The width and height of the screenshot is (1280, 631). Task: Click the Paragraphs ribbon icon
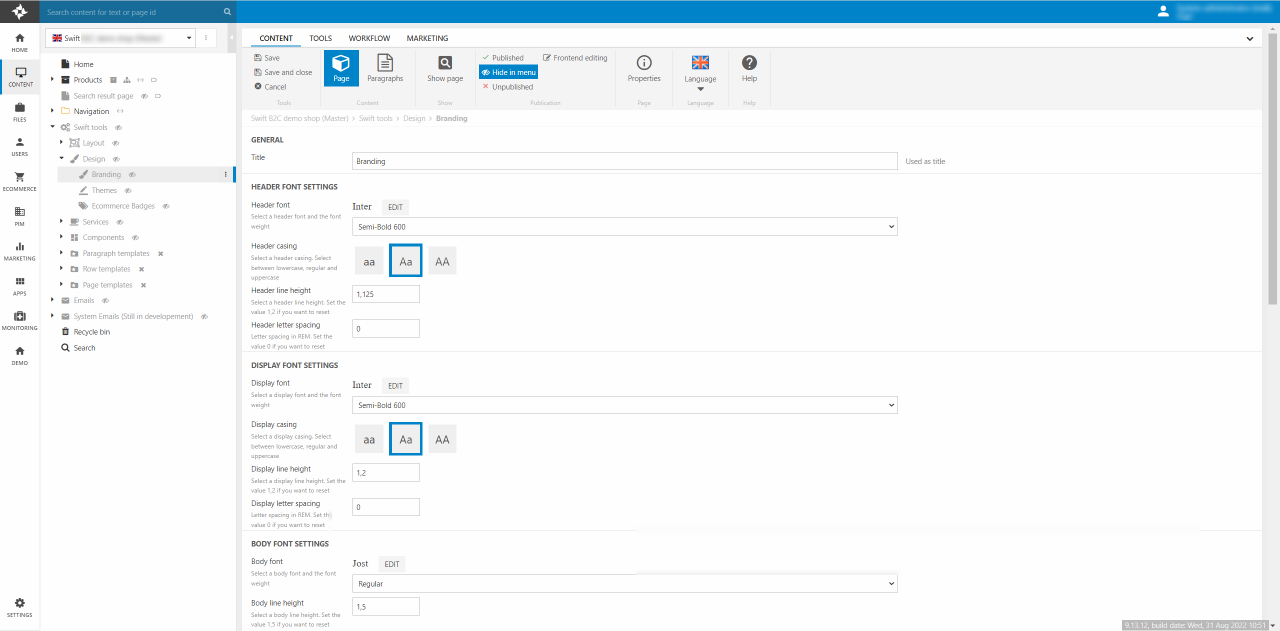385,68
